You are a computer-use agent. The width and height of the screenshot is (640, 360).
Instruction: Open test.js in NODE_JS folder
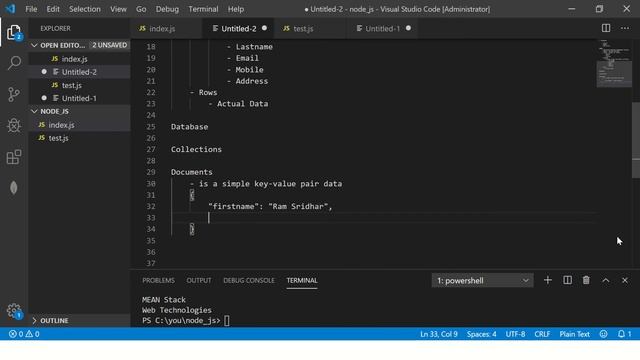pos(79,138)
